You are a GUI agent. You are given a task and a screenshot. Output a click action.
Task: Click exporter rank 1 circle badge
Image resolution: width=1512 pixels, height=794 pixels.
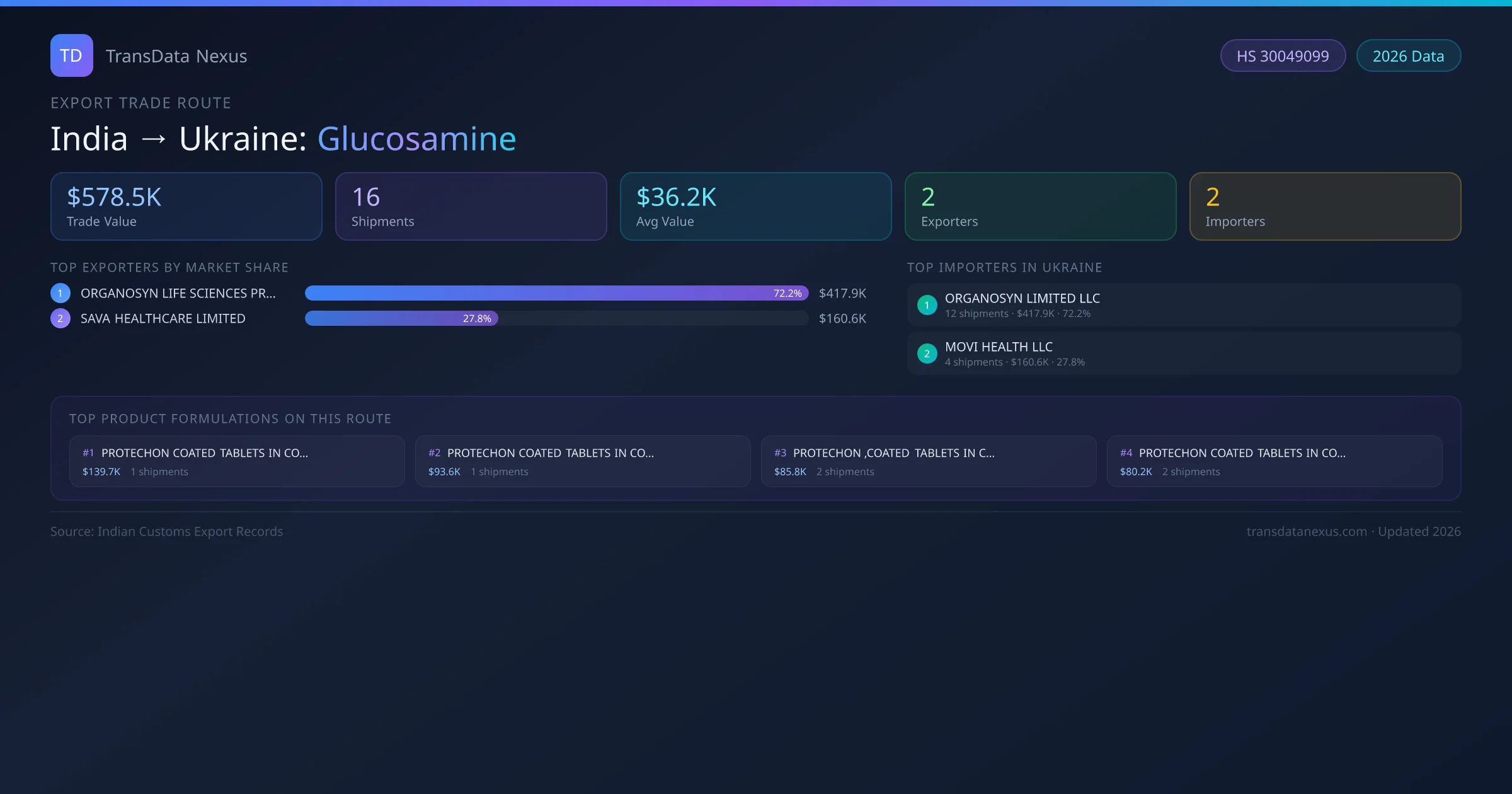[60, 293]
